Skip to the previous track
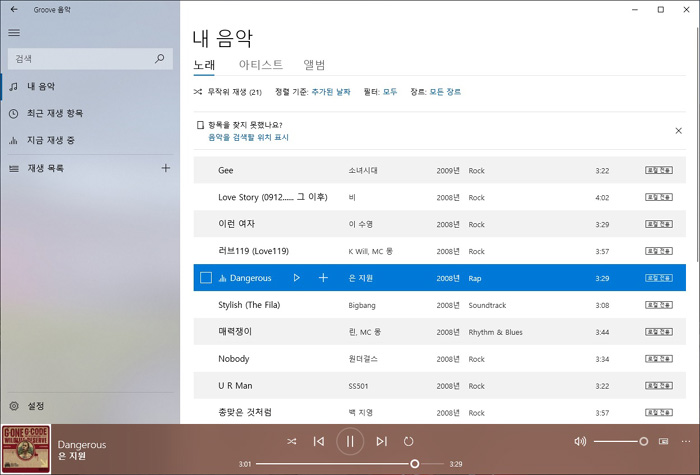The image size is (700, 475). point(319,442)
